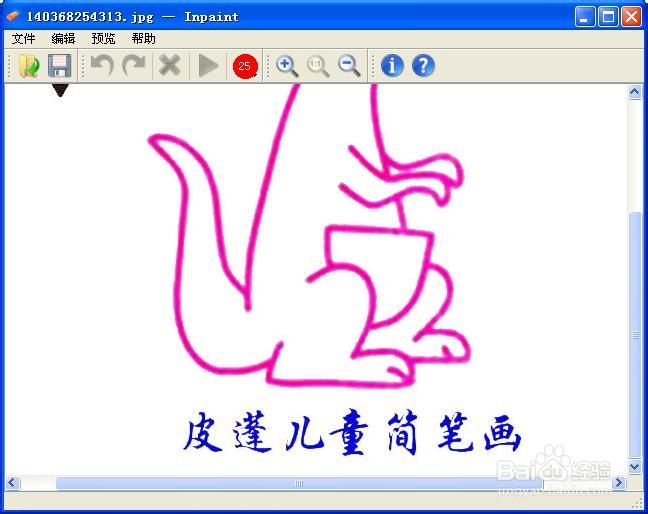The image size is (648, 514).
Task: Open an image file with the folder icon
Action: tap(29, 66)
